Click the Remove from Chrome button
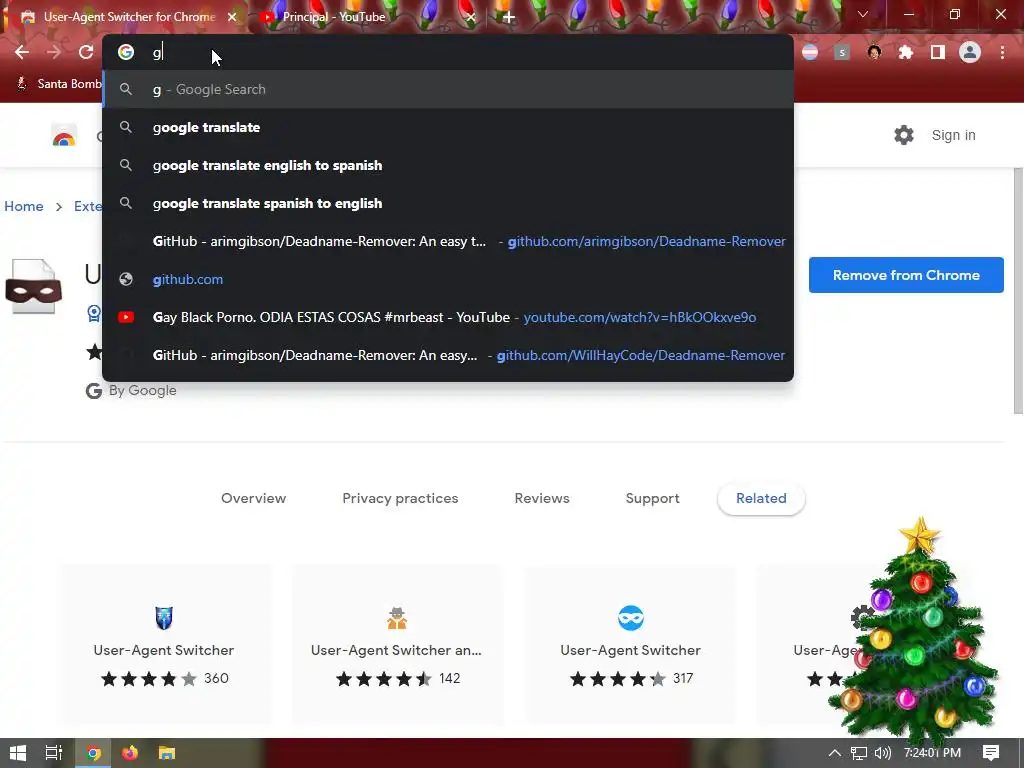Viewport: 1024px width, 768px height. coord(906,275)
